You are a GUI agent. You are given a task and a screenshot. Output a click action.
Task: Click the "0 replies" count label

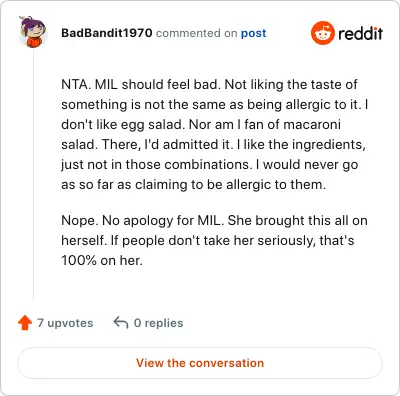click(158, 323)
